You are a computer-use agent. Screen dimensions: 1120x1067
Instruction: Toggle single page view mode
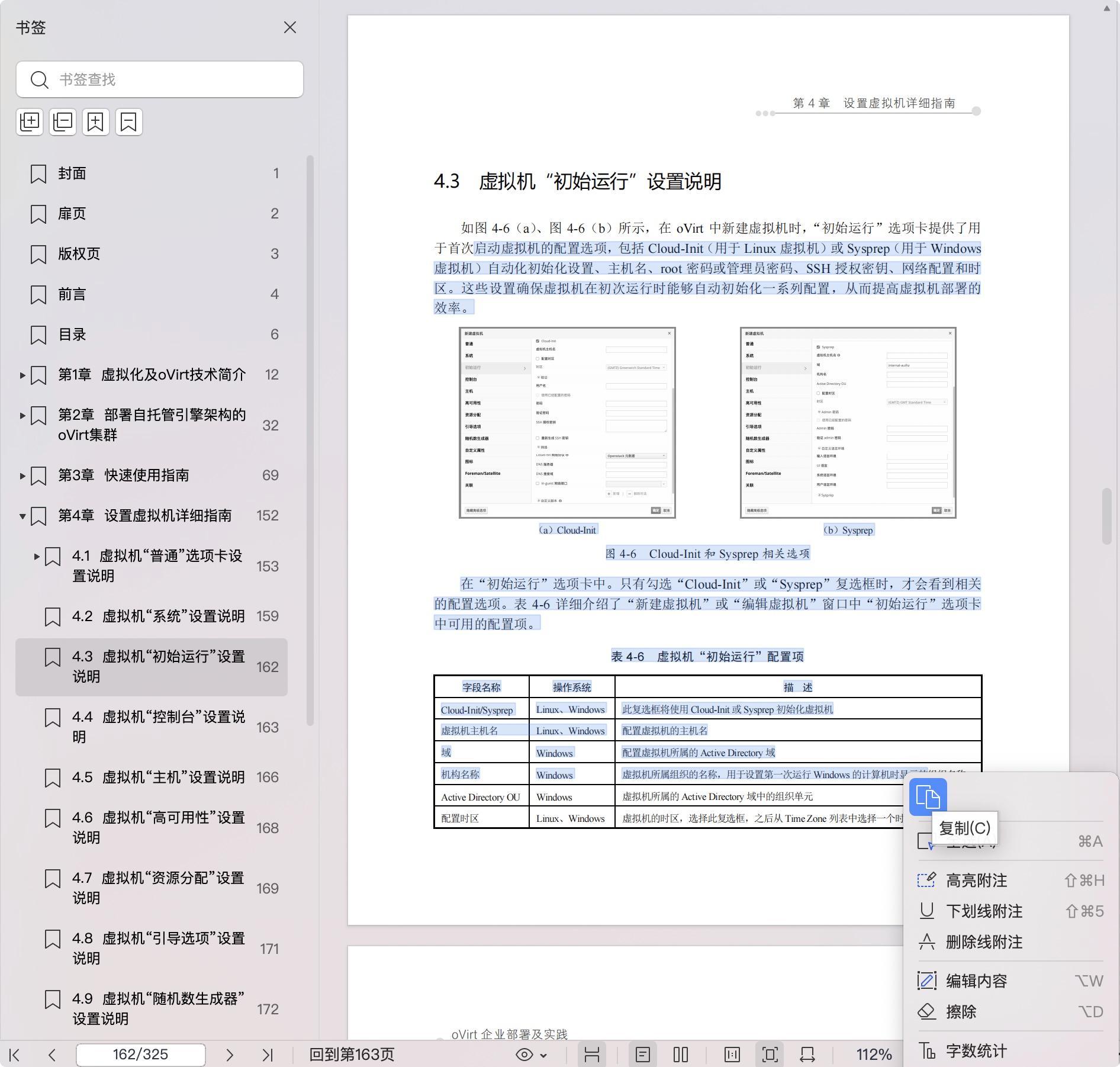642,1055
